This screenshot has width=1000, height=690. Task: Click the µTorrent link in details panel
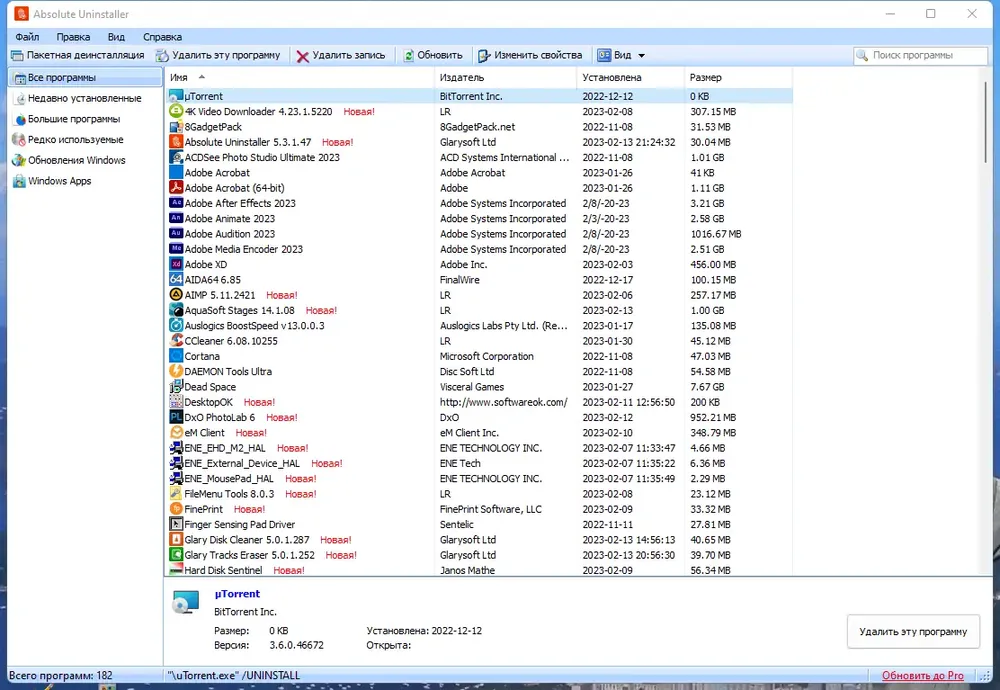(237, 594)
